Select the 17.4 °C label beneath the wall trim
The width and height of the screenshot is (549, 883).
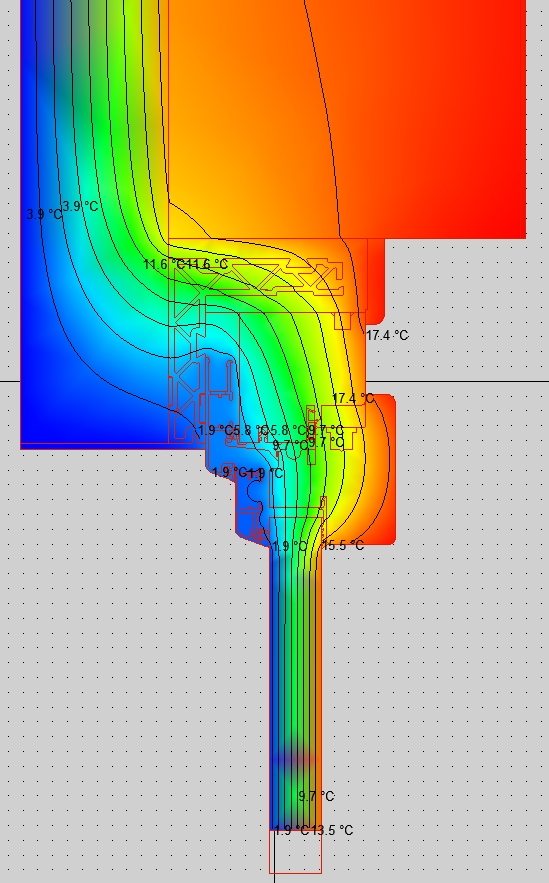[x=387, y=335]
